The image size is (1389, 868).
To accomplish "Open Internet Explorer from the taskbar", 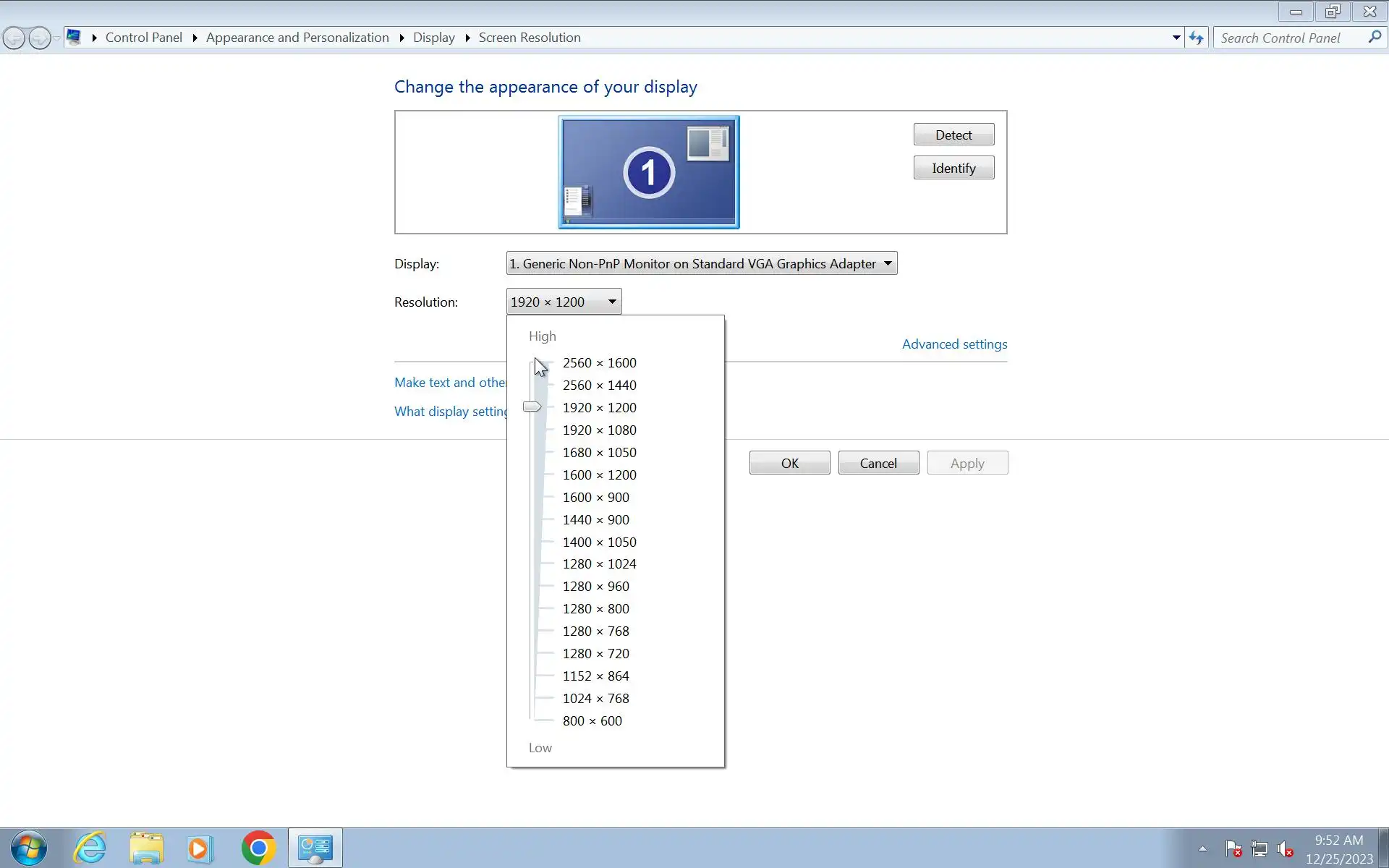I will click(x=90, y=847).
